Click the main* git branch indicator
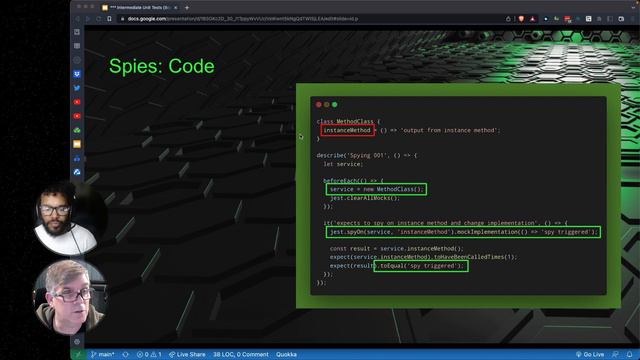The image size is (640, 360). (103, 354)
